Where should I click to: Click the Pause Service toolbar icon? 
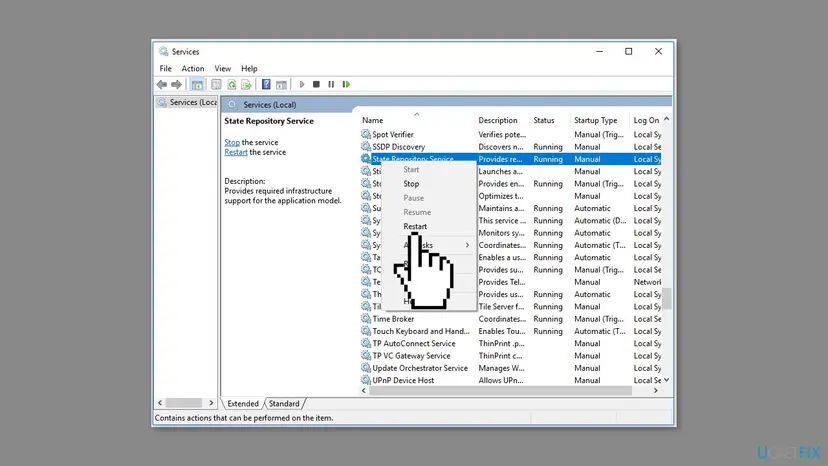pyautogui.click(x=331, y=85)
